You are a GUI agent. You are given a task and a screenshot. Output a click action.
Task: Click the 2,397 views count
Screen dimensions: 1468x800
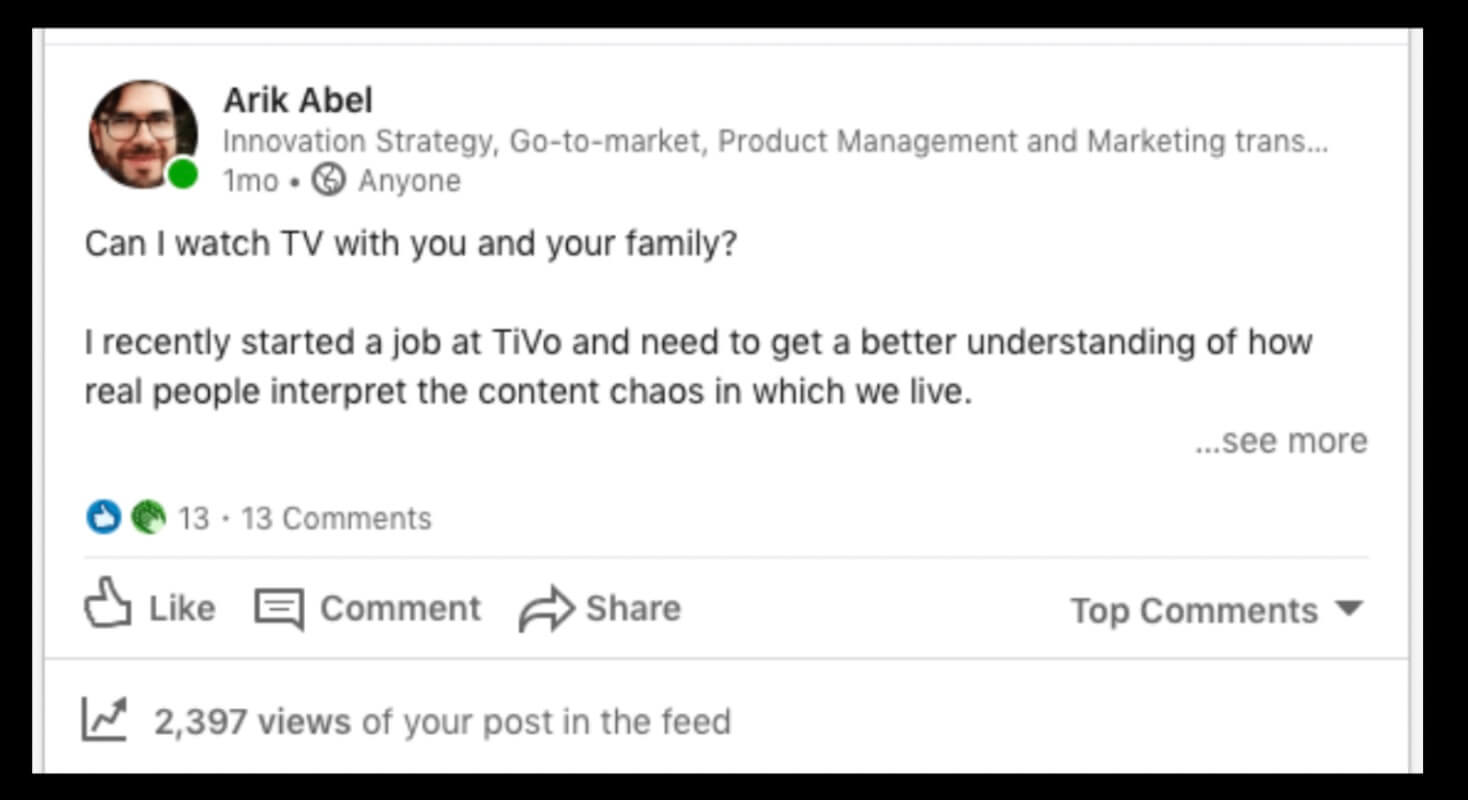coord(249,720)
